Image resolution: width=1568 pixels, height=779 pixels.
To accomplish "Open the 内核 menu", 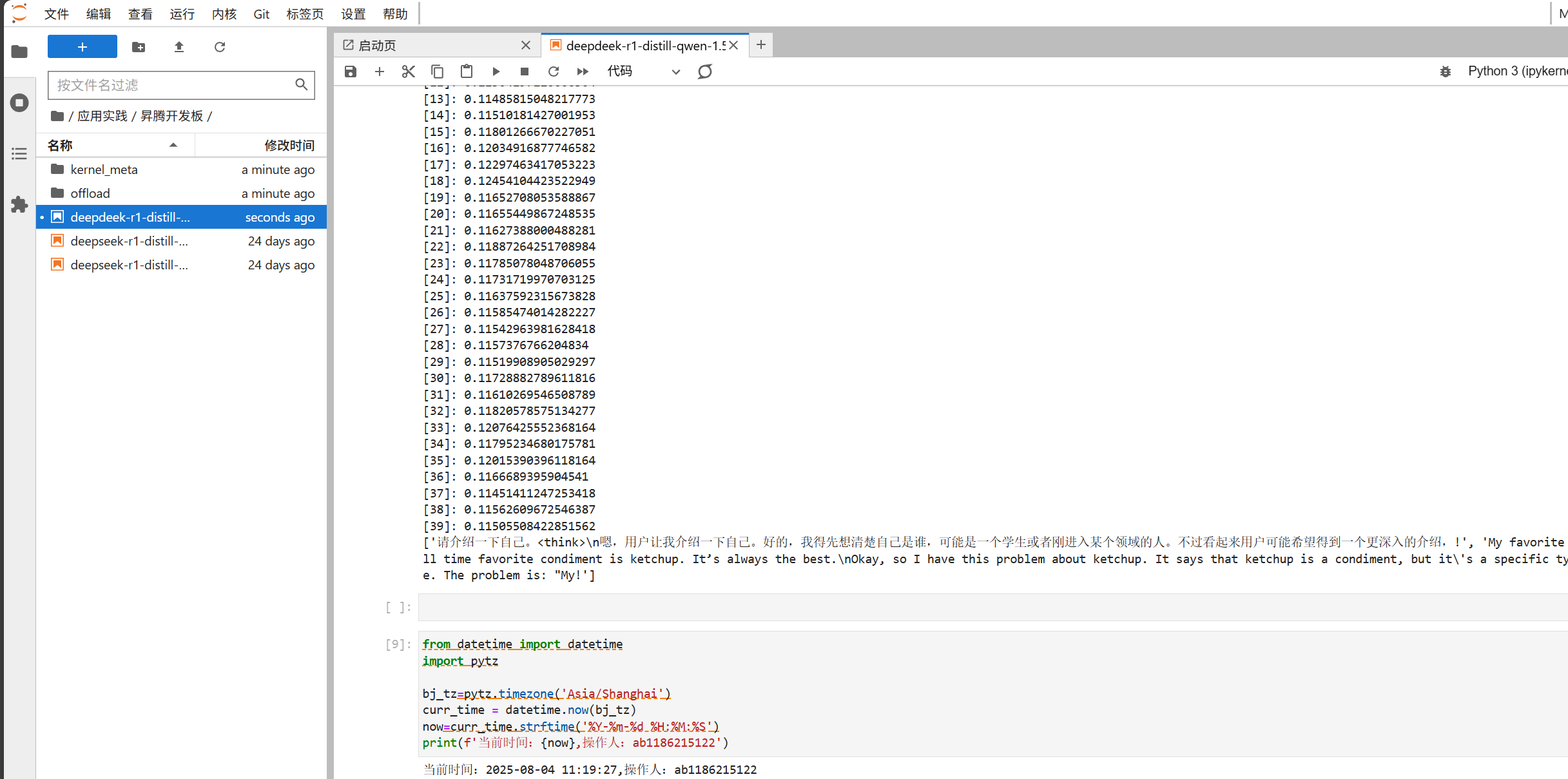I will click(x=224, y=14).
